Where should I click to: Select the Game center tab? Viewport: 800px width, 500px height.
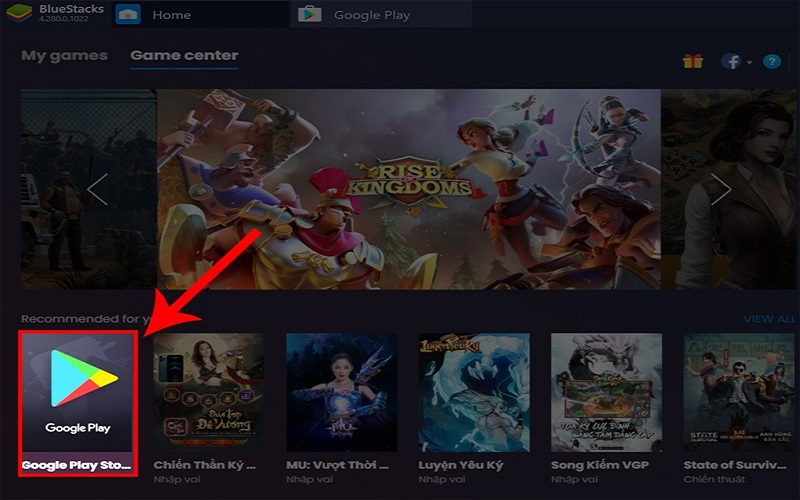184,56
